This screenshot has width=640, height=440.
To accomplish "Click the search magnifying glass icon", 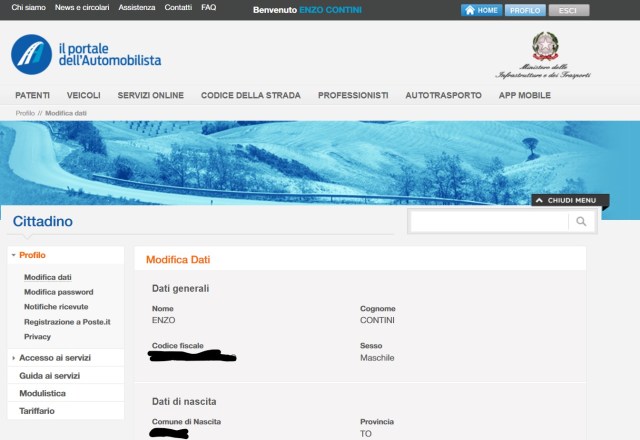I will [581, 222].
